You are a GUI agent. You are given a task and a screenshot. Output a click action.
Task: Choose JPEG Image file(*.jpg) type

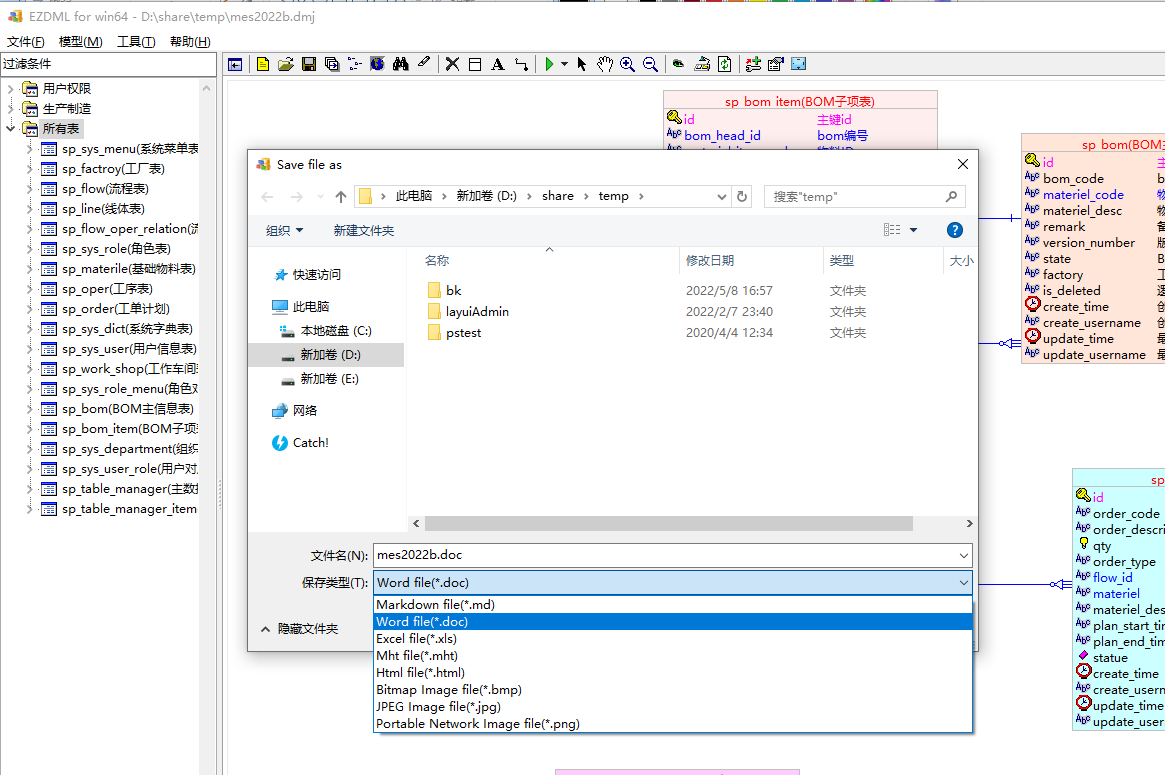click(x=672, y=707)
